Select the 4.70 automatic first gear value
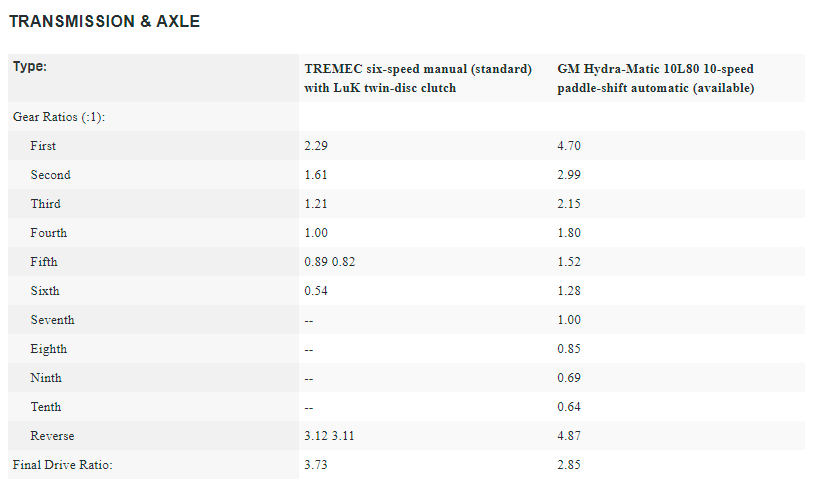 coord(569,146)
